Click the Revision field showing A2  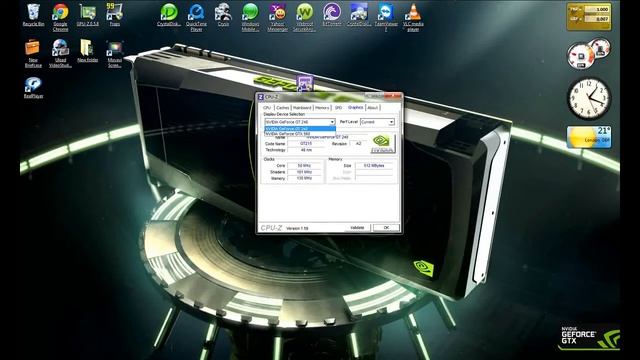358,144
